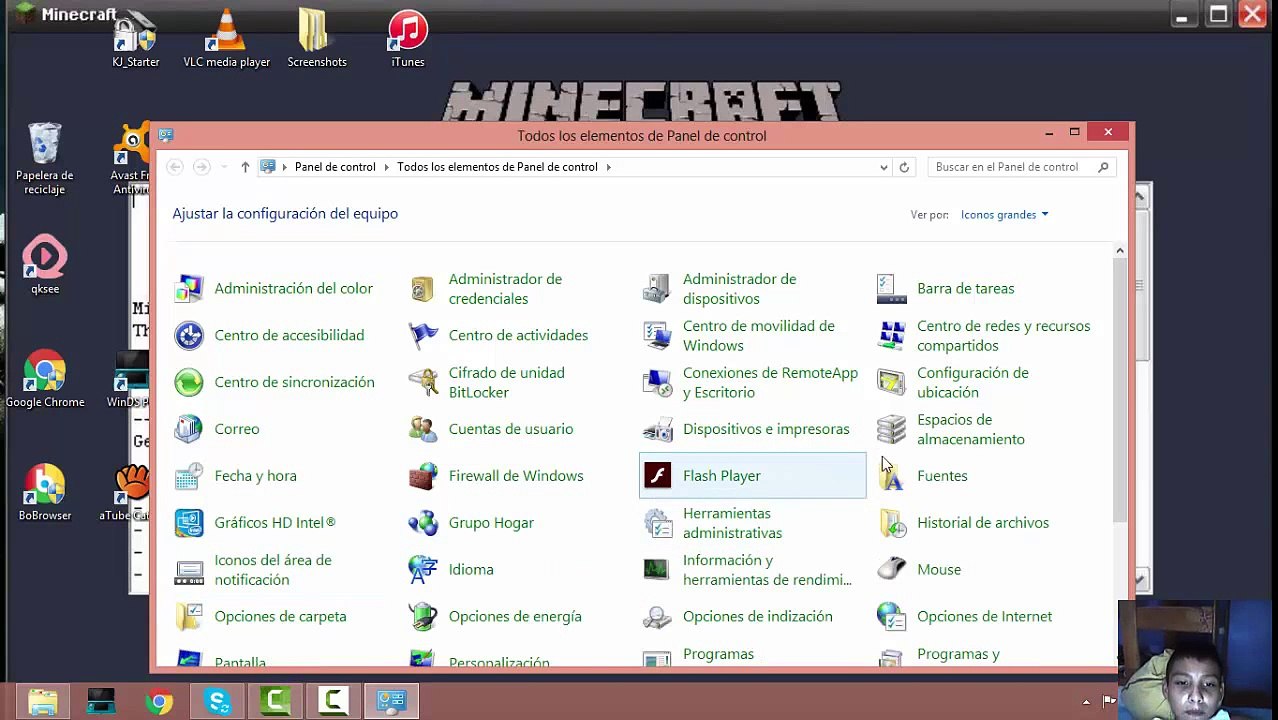The width and height of the screenshot is (1278, 720).
Task: Open Administrador de dispositivos icon
Action: coord(657,288)
